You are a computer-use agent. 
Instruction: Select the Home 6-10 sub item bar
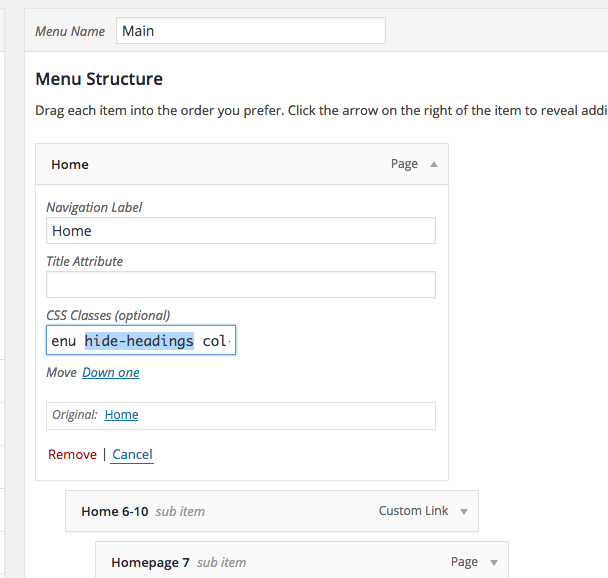click(272, 511)
